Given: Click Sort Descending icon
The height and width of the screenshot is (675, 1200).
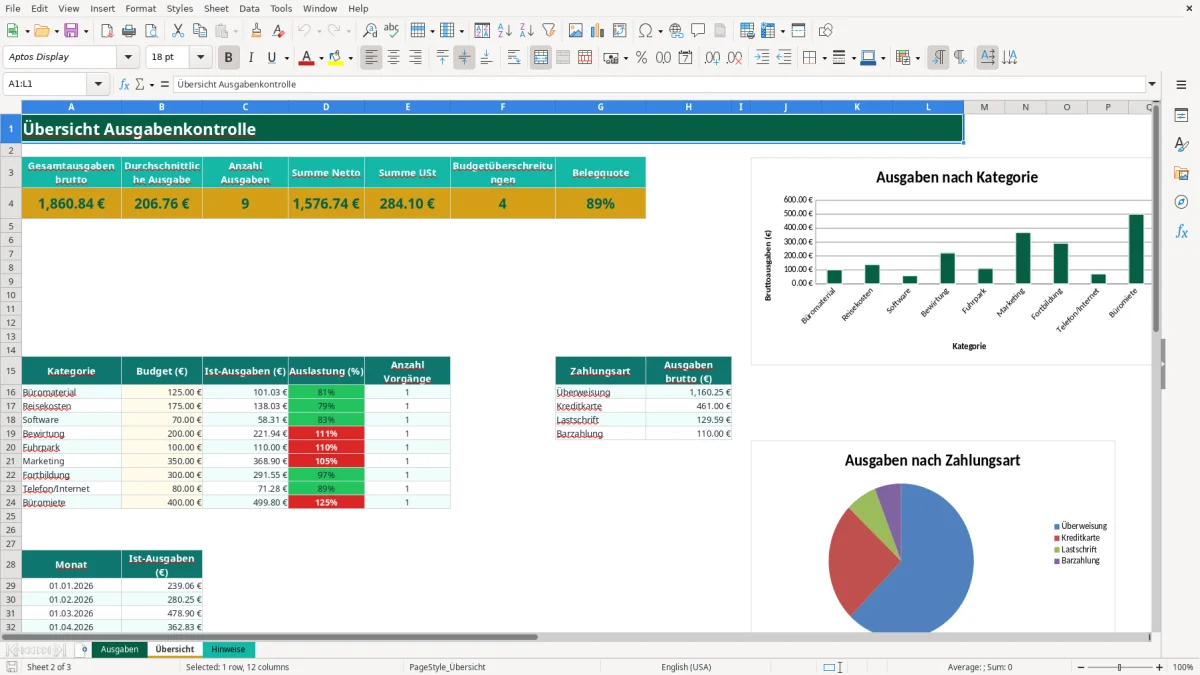Looking at the screenshot, I should pyautogui.click(x=526, y=31).
